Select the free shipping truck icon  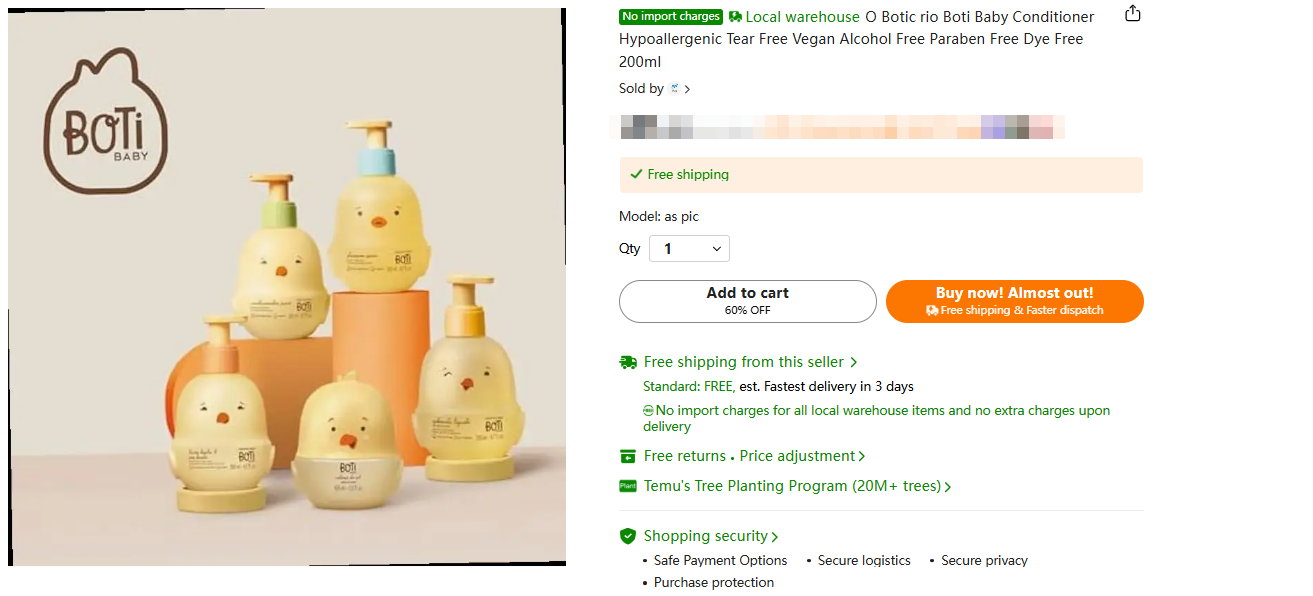pos(629,361)
